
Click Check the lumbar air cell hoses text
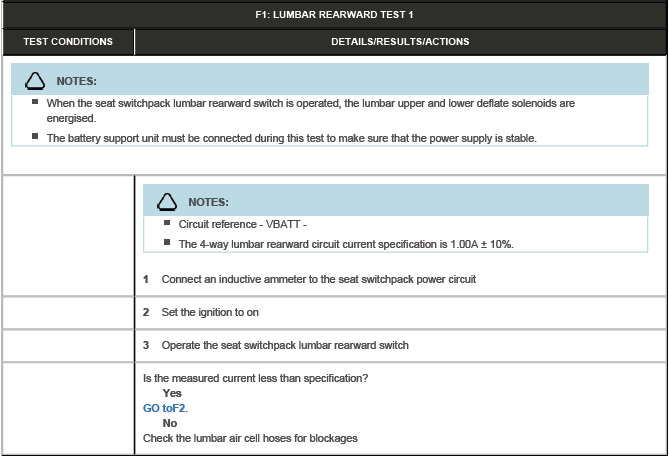coord(250,438)
